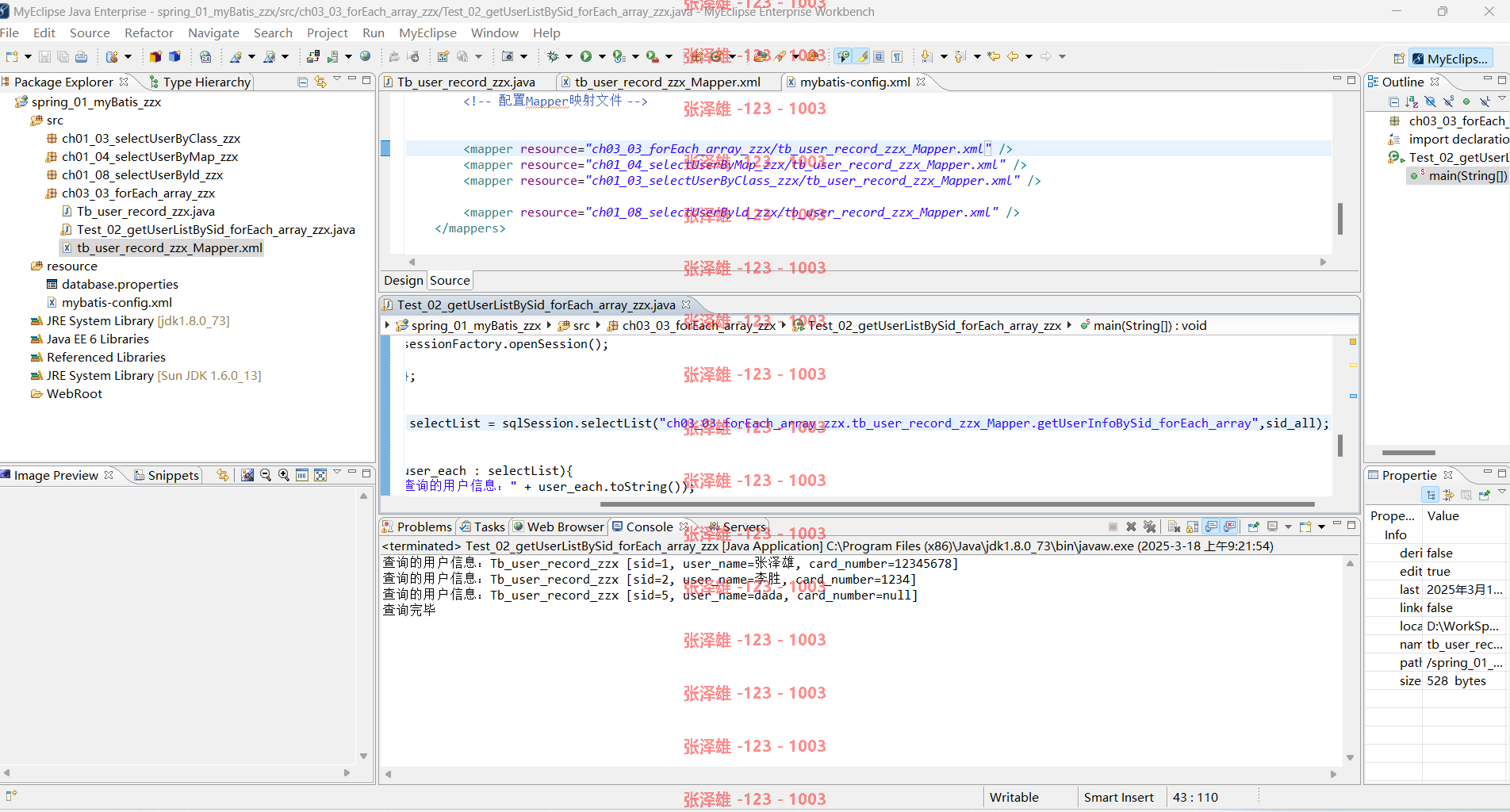Collapse All in the Outline view
This screenshot has width=1510, height=812.
[x=1394, y=101]
